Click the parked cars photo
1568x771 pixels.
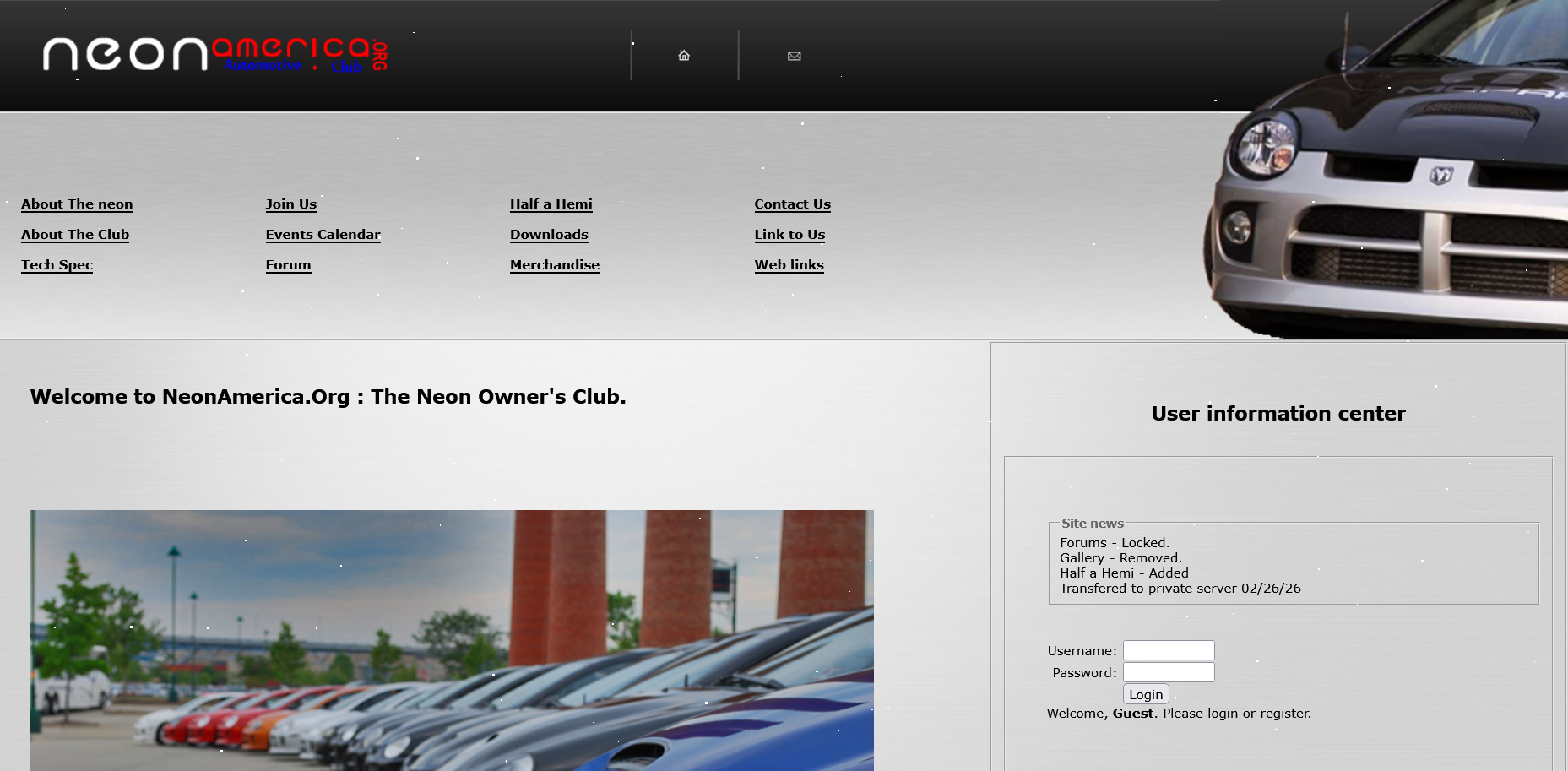452,640
